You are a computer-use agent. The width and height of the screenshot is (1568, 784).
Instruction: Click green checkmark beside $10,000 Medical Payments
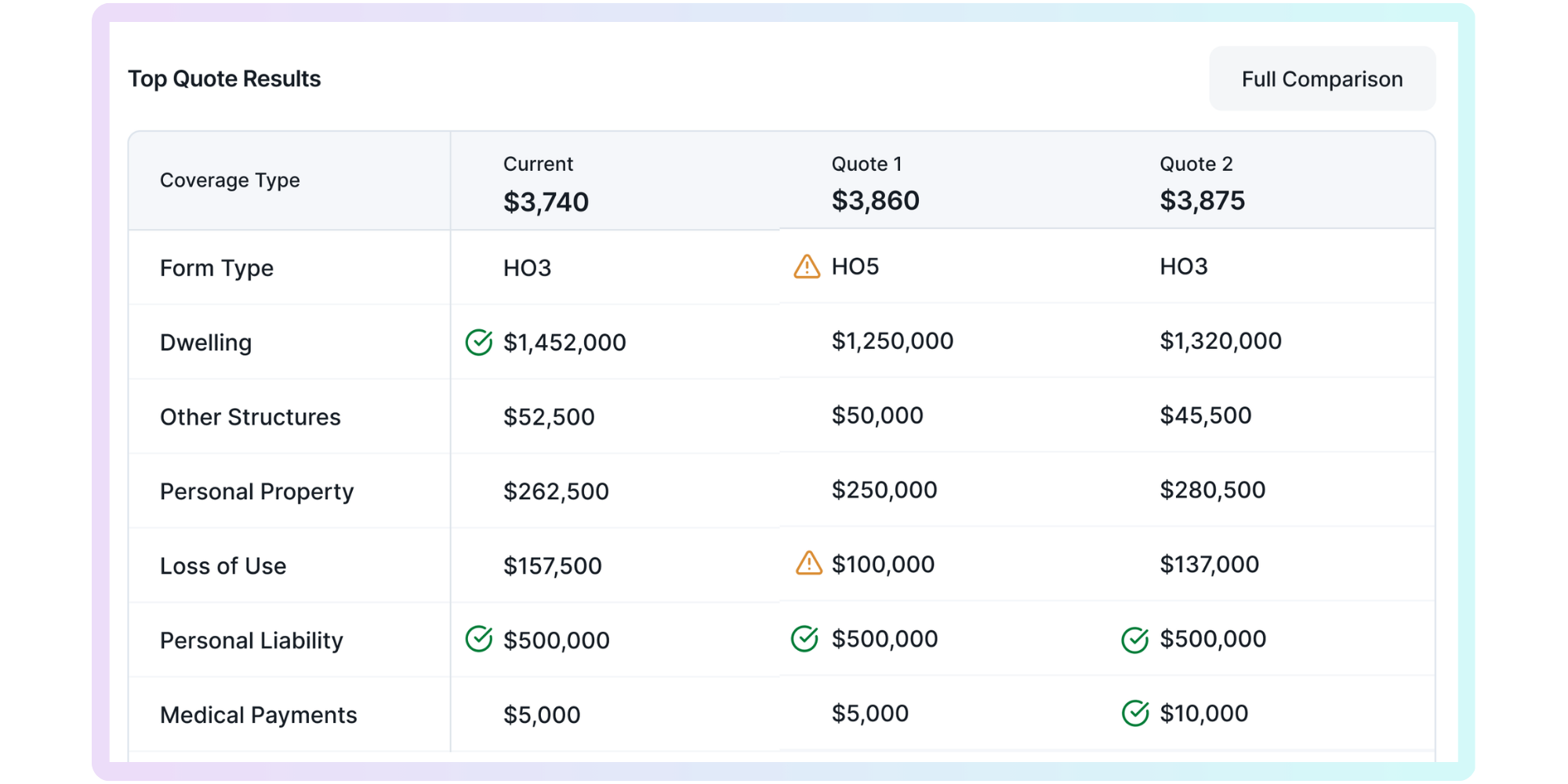1134,713
